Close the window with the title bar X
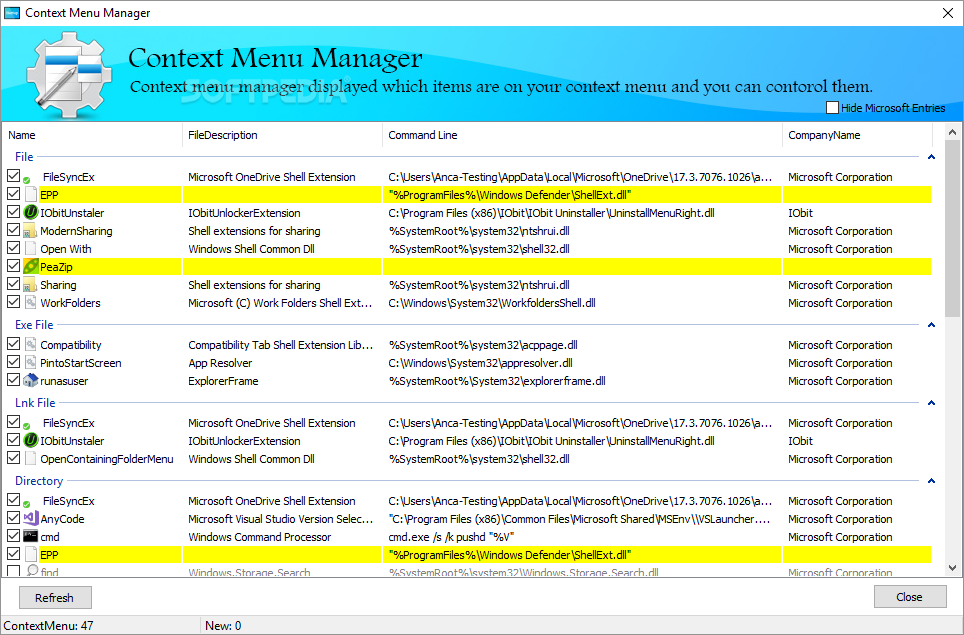 [x=948, y=13]
